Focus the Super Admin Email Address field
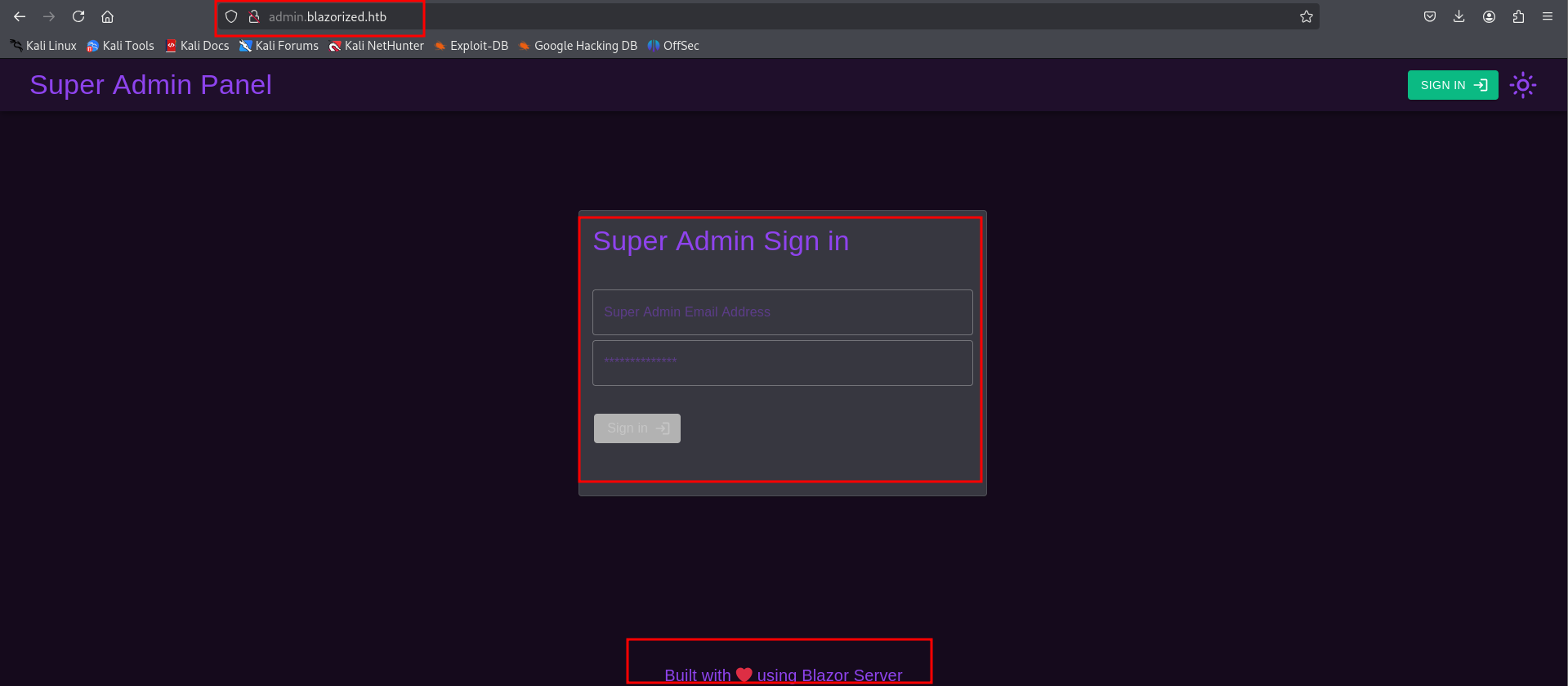 click(783, 312)
